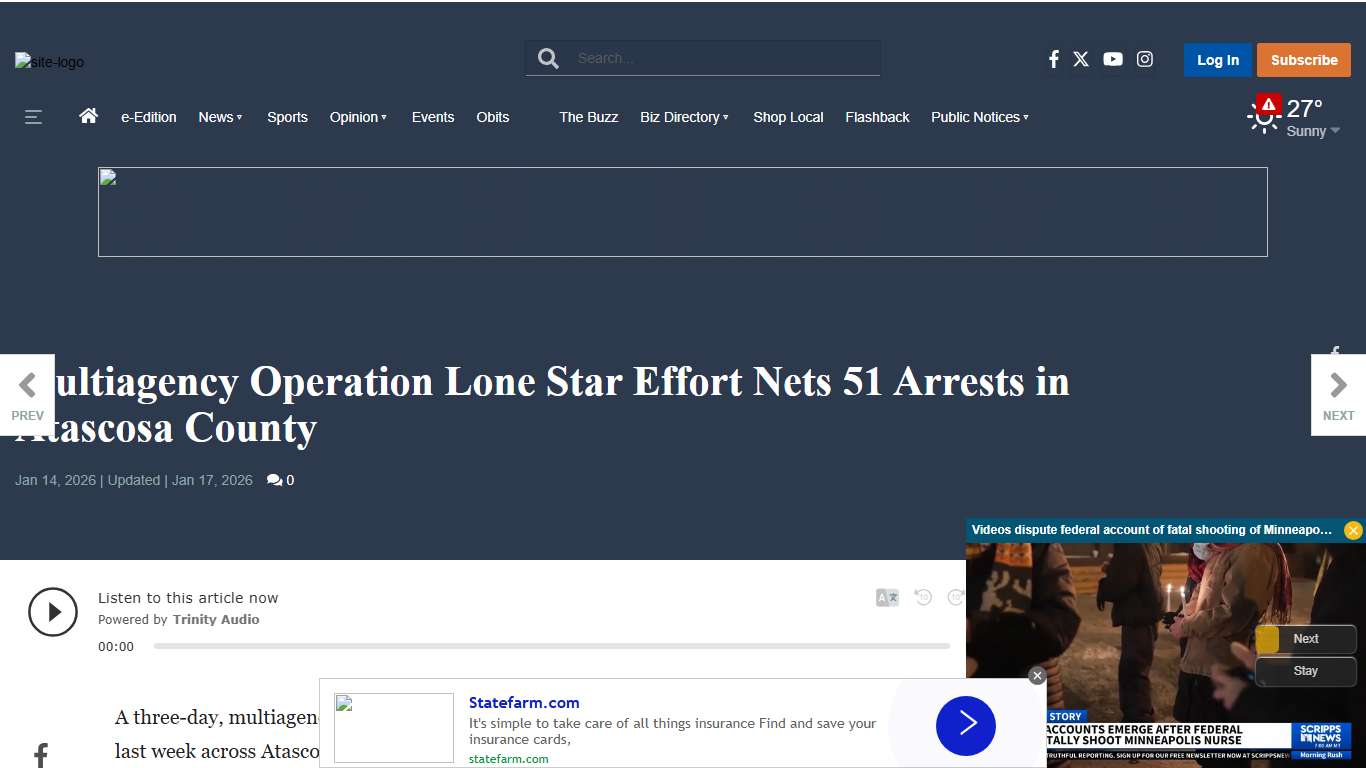
Task: Open the Instagram profile icon
Action: click(x=1145, y=59)
